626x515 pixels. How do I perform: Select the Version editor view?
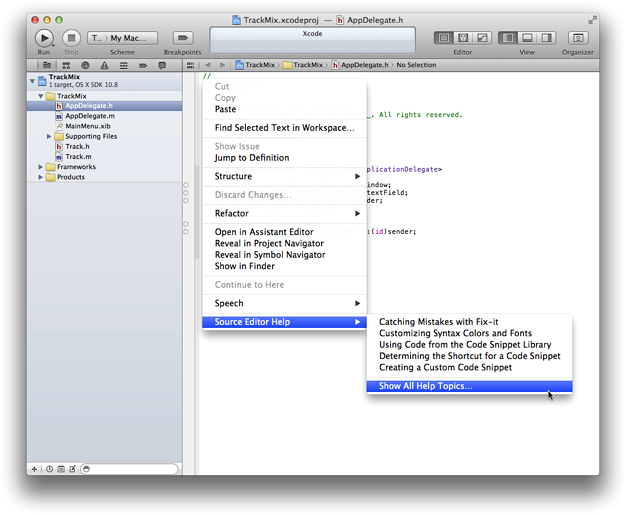[482, 38]
